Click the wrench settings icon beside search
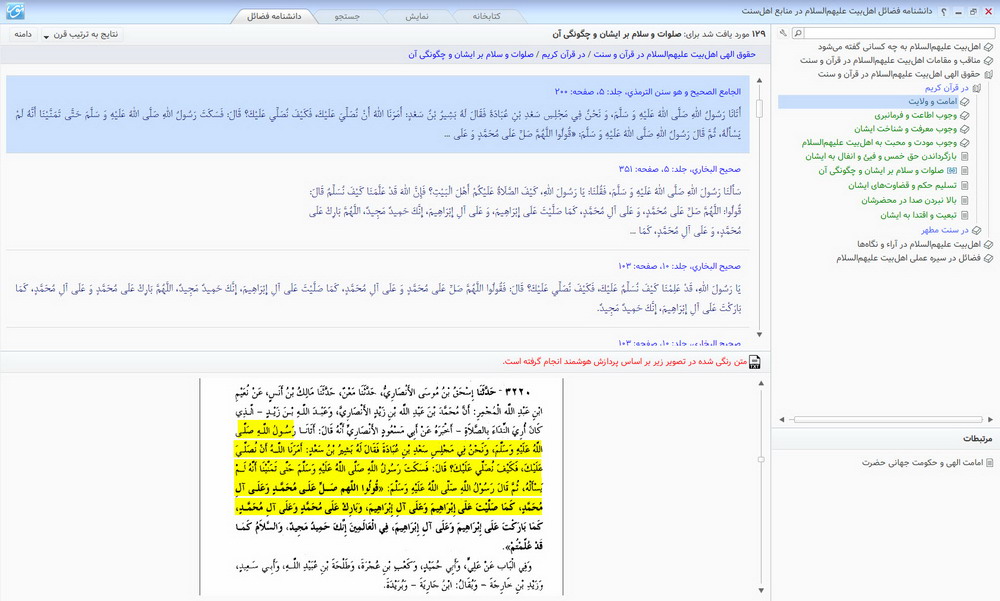1000x601 pixels. point(783,33)
